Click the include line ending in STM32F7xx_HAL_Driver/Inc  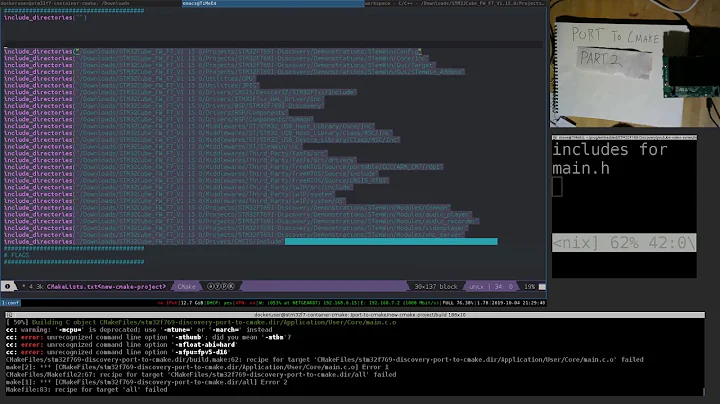[x=163, y=99]
